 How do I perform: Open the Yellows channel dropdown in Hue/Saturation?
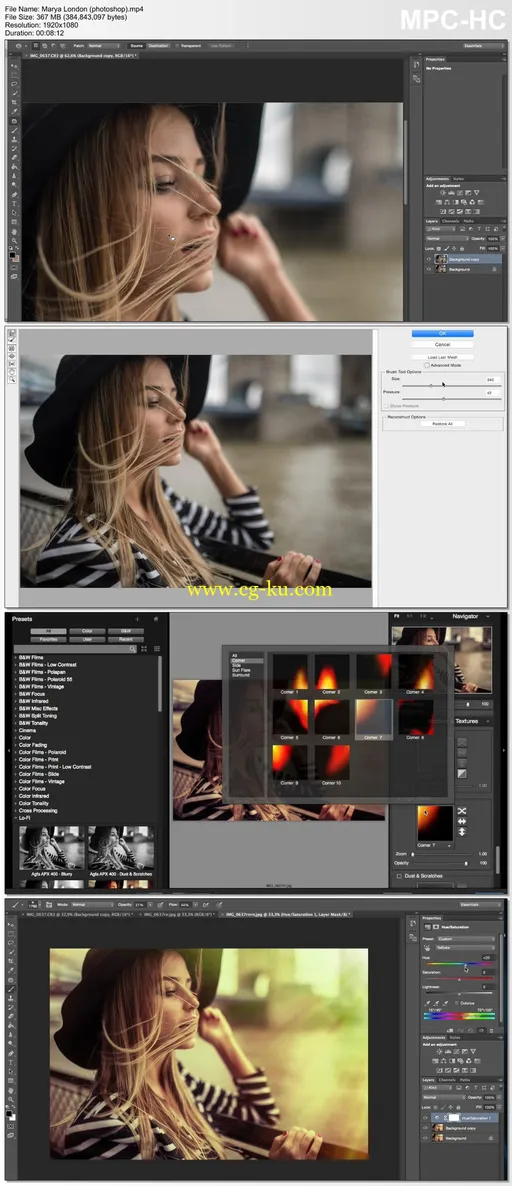[464, 947]
